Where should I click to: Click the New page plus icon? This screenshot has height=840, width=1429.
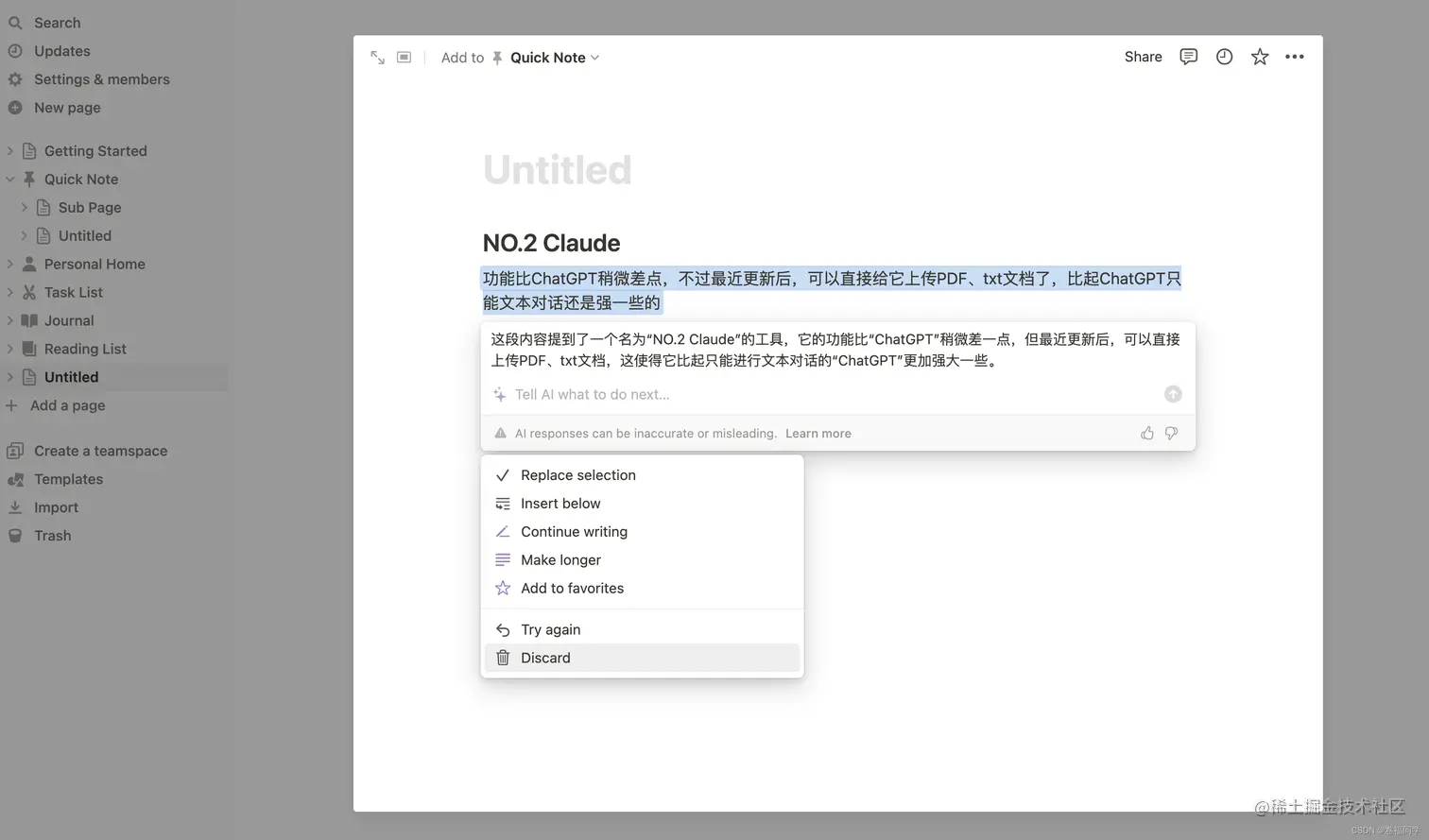click(x=15, y=108)
